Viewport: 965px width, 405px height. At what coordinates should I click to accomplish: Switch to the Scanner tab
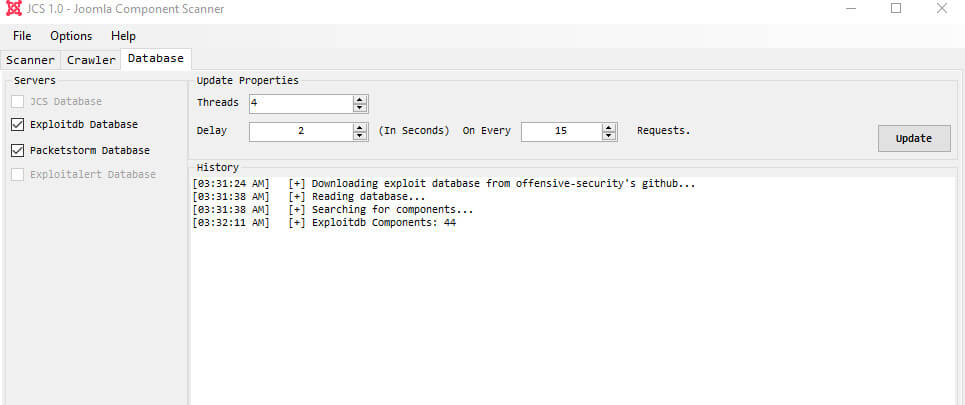pos(30,60)
